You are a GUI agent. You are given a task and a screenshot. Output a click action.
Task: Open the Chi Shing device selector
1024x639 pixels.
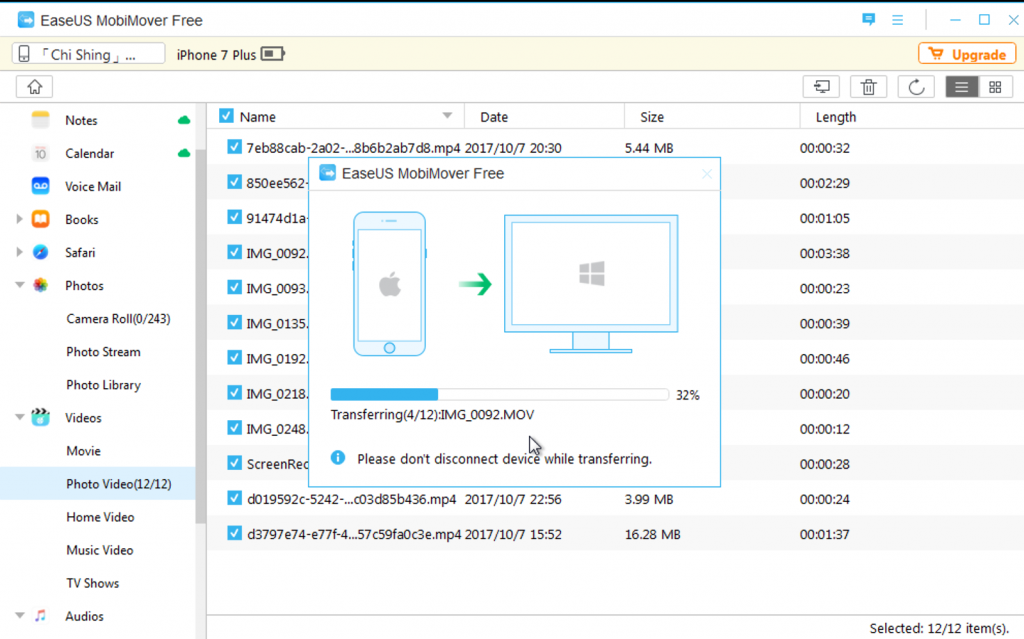click(88, 54)
